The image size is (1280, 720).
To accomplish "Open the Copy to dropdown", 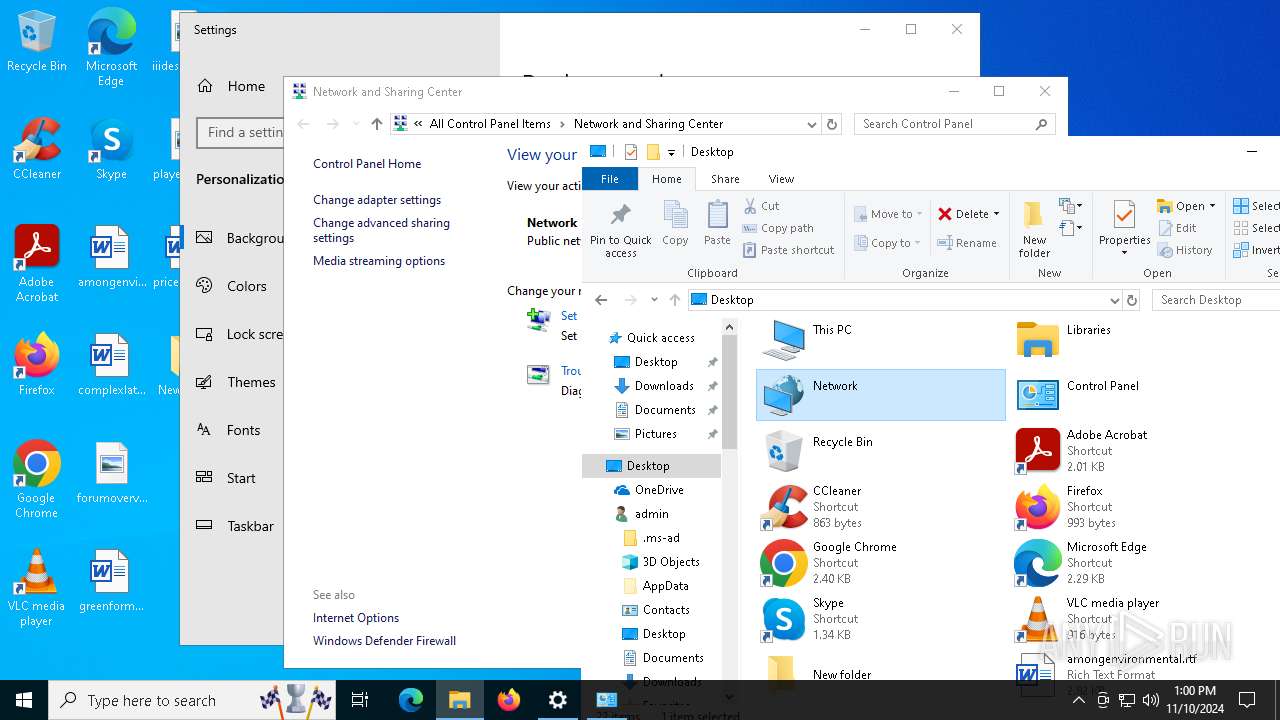I will tap(888, 243).
